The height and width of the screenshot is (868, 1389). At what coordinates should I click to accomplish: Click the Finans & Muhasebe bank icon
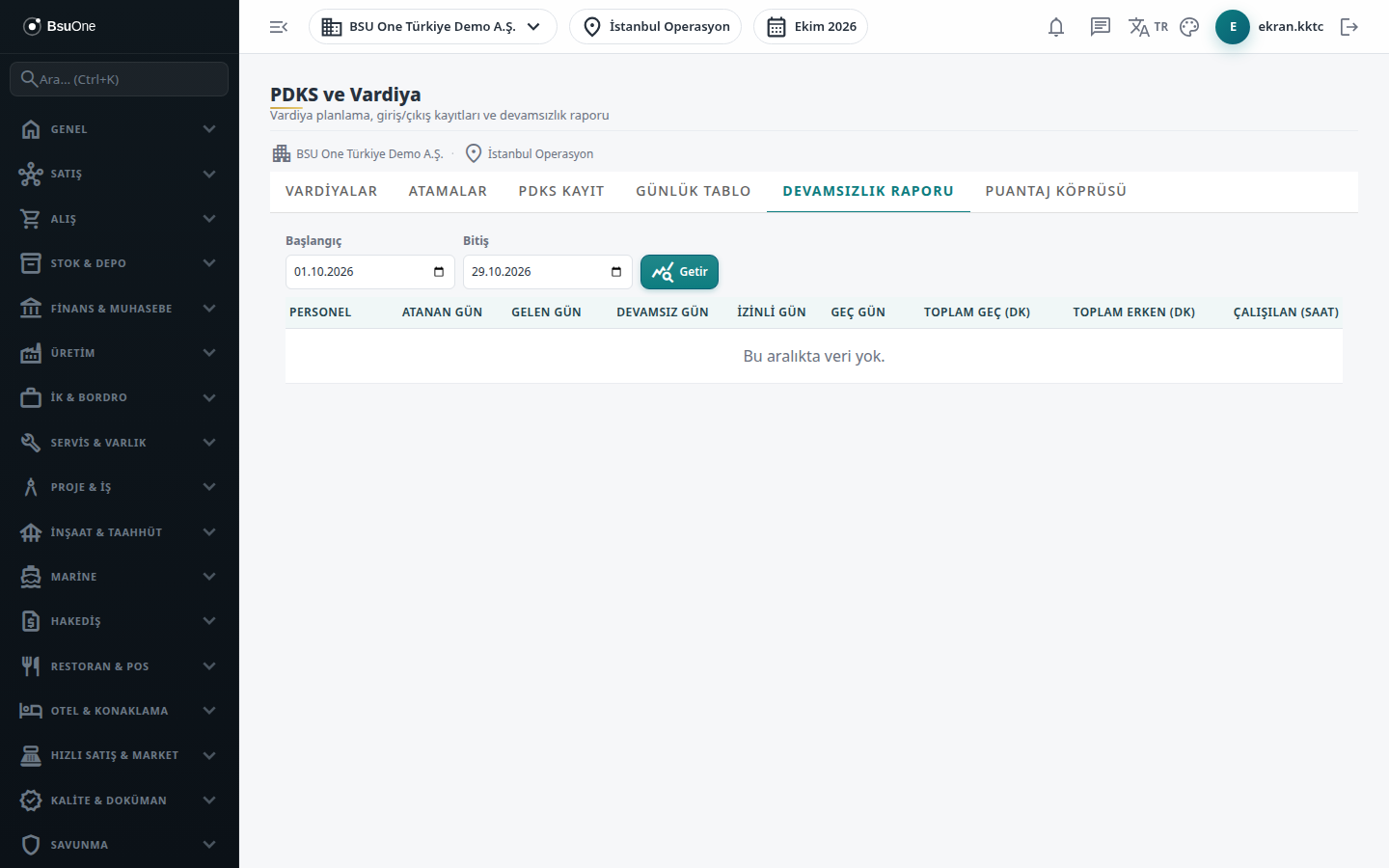(31, 309)
